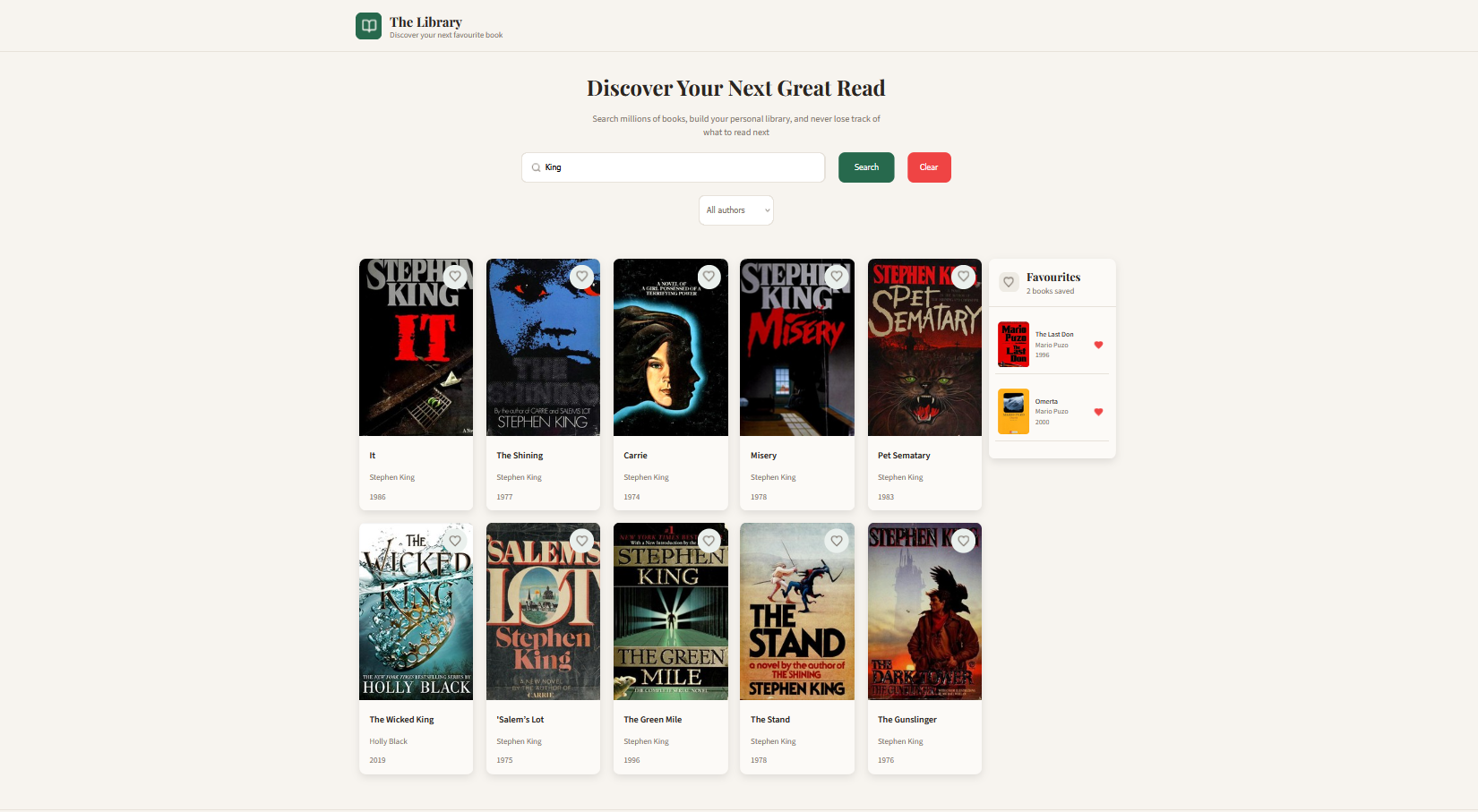1478x812 pixels.
Task: Favourite The Wicked King with heart icon
Action: [455, 541]
